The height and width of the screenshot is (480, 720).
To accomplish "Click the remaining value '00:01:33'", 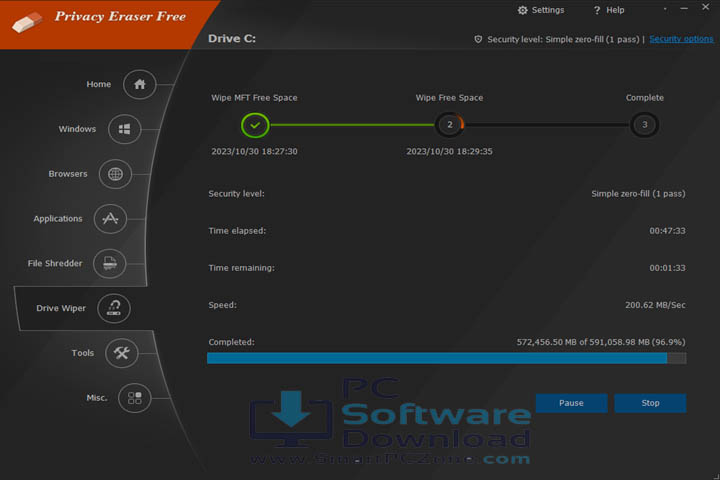I will pos(667,268).
